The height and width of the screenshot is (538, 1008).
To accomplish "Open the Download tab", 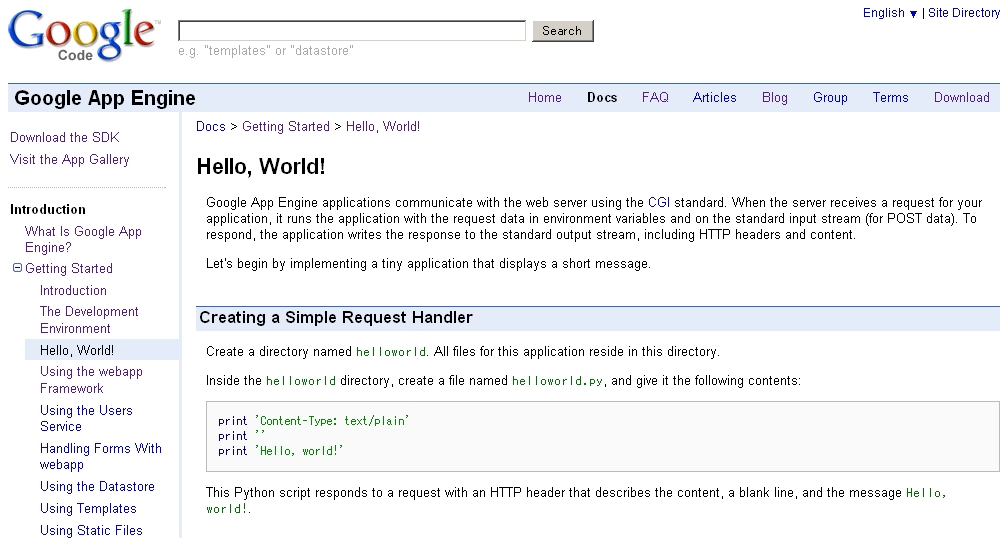I will click(962, 98).
